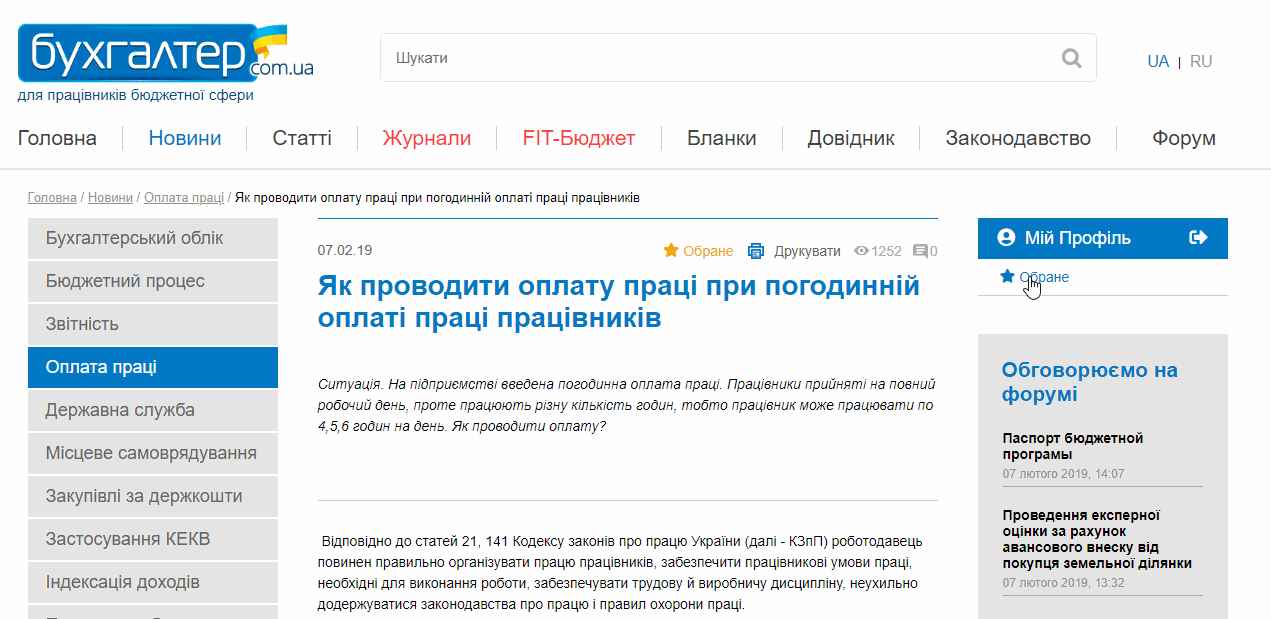Viewport: 1271px width, 619px height.
Task: Open the Журнали menu item
Action: [427, 138]
